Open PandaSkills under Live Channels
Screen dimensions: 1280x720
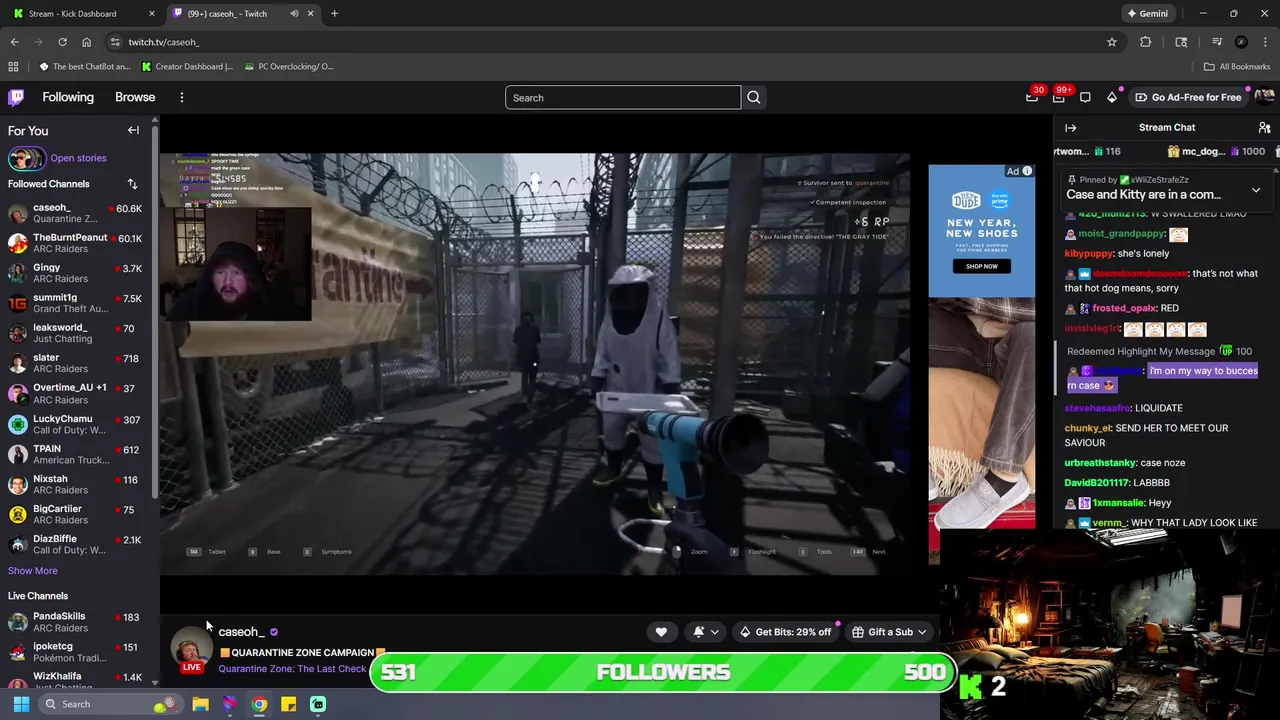75,622
